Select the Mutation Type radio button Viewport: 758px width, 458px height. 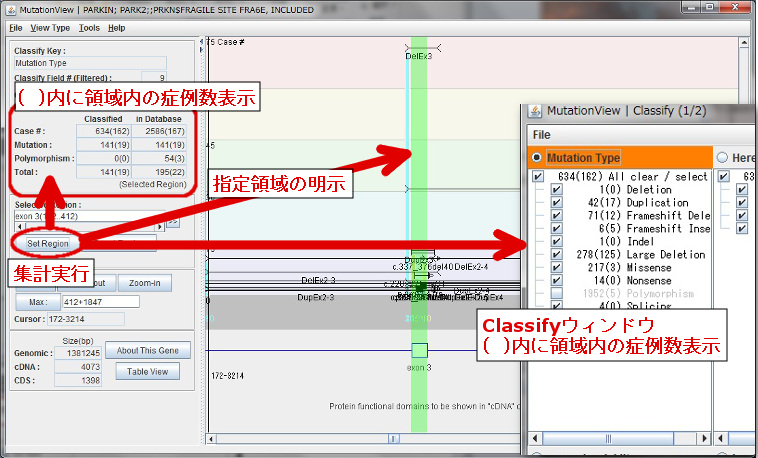point(538,158)
